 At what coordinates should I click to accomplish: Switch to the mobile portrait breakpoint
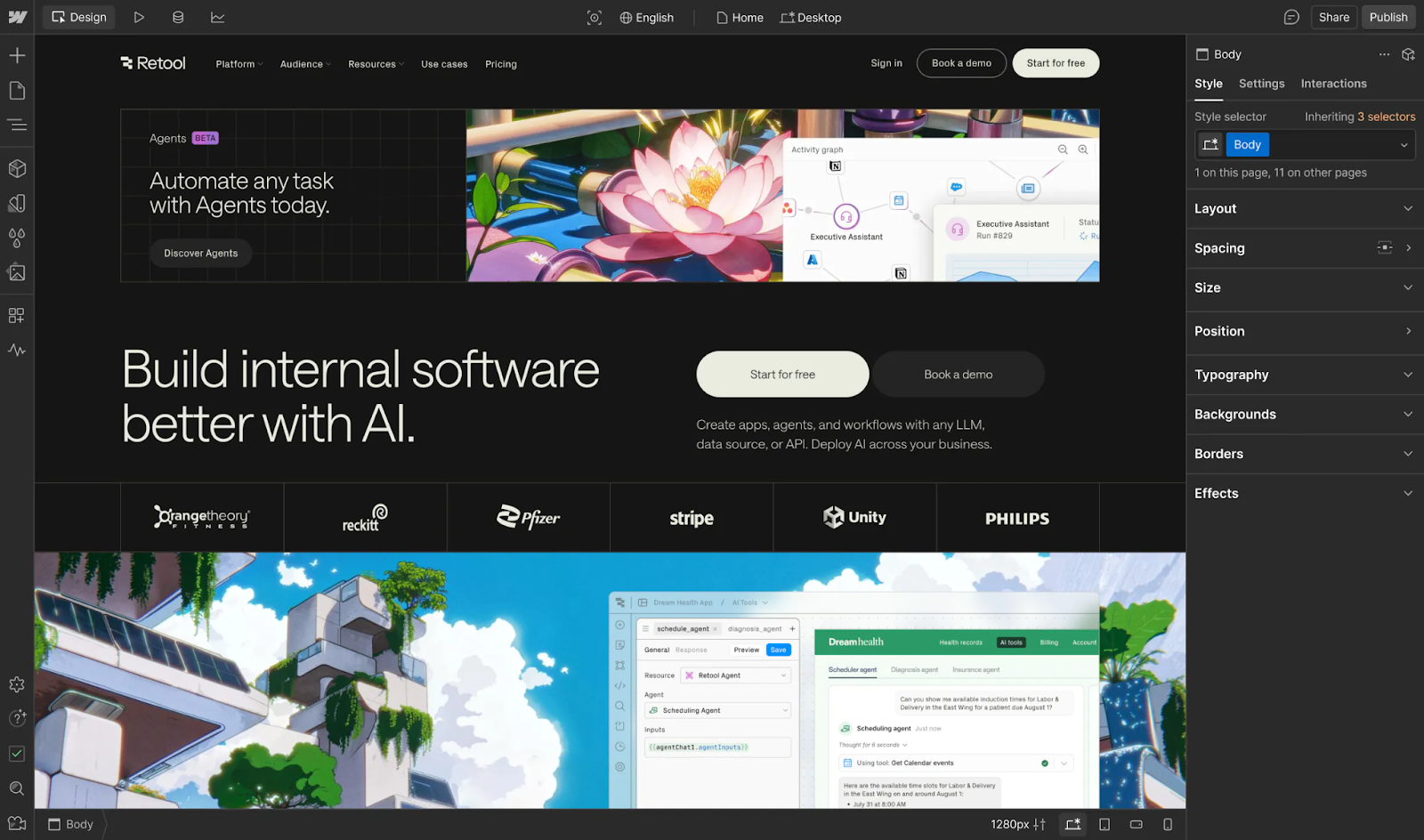(x=1167, y=824)
